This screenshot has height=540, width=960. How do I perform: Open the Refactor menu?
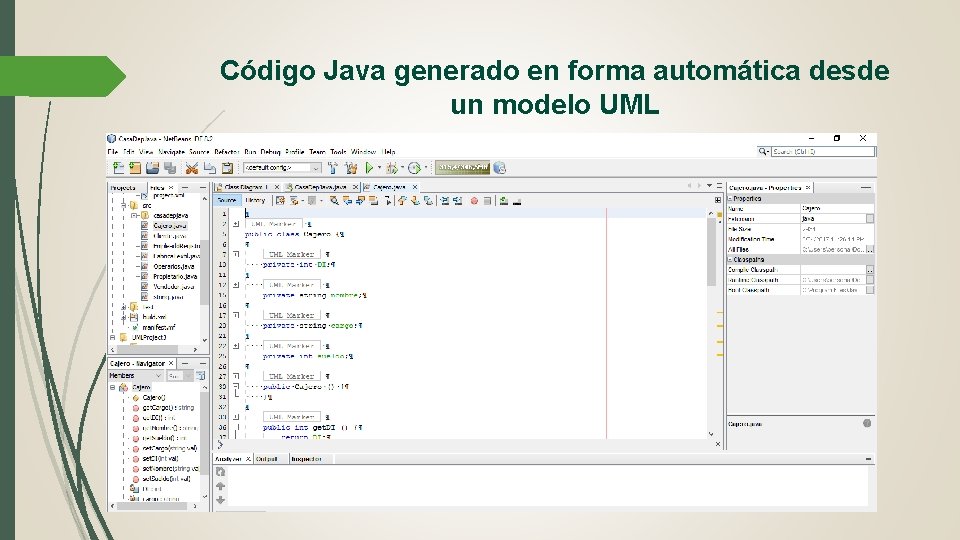227,152
